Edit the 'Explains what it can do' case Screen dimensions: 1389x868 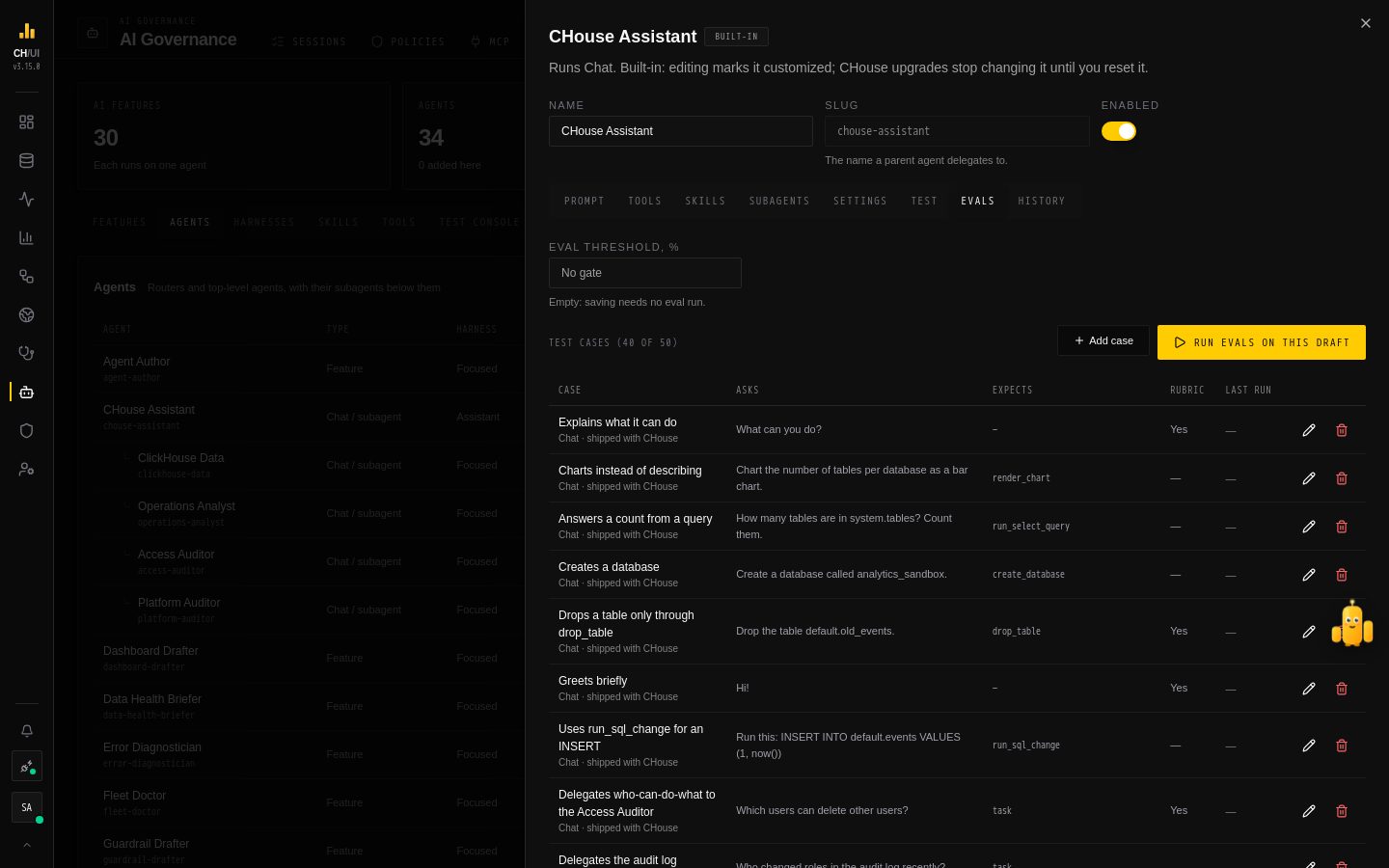(1309, 430)
